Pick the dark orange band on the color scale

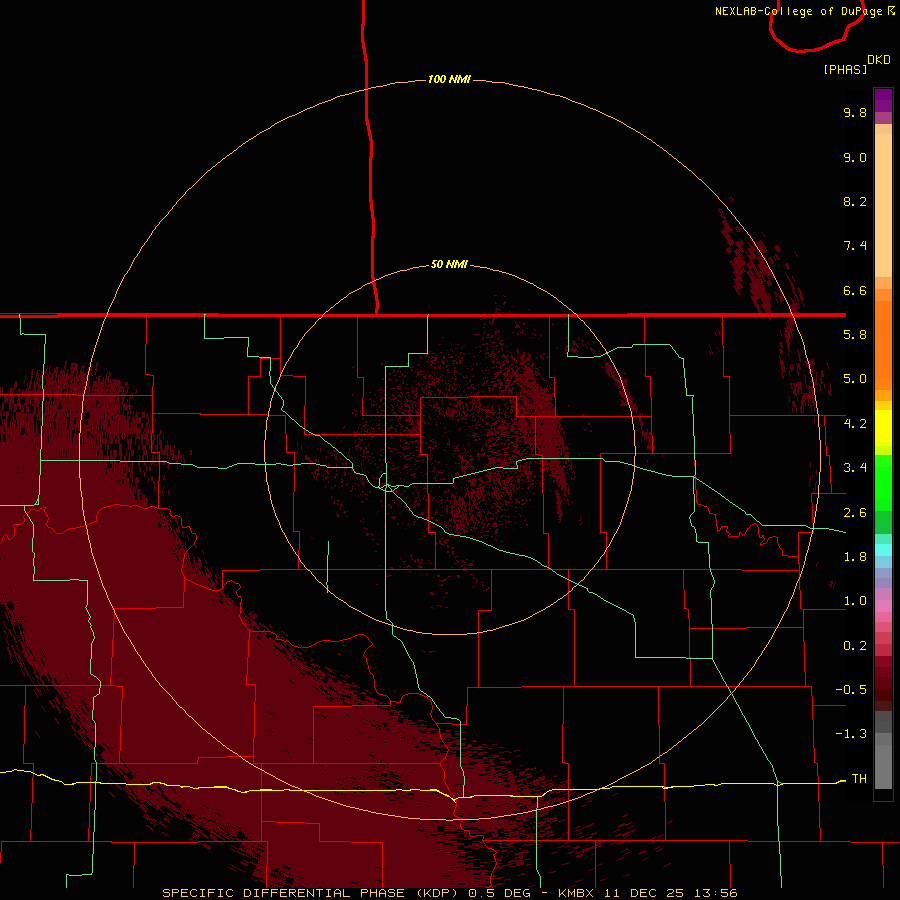883,345
